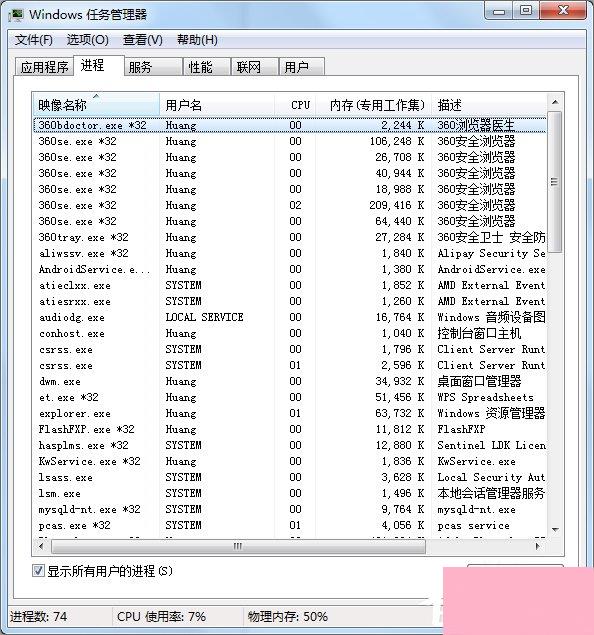Select the dwm.exe process

[290, 381]
